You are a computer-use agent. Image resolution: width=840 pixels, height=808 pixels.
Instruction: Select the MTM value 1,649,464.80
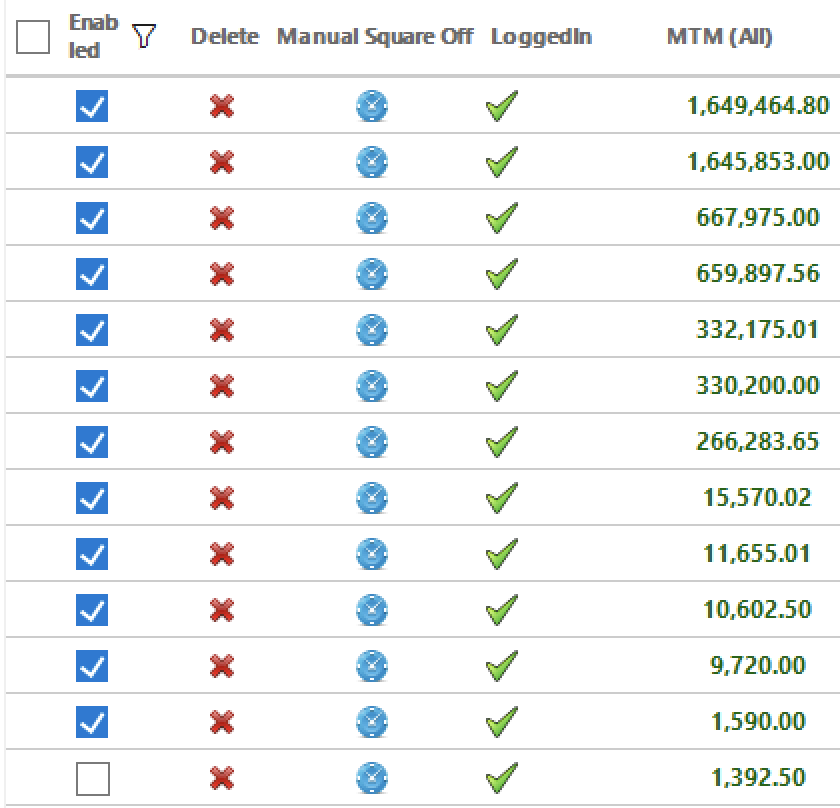click(758, 106)
